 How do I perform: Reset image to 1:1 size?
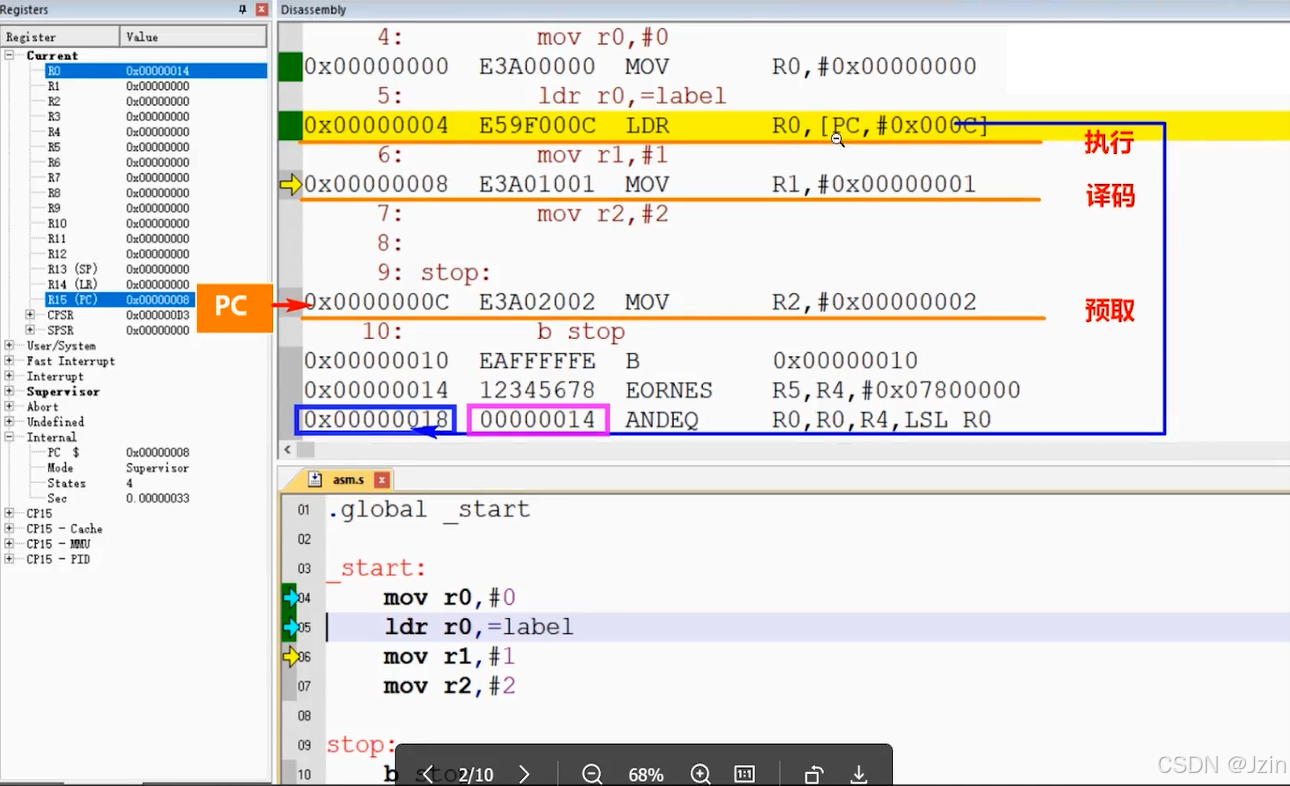(x=744, y=774)
